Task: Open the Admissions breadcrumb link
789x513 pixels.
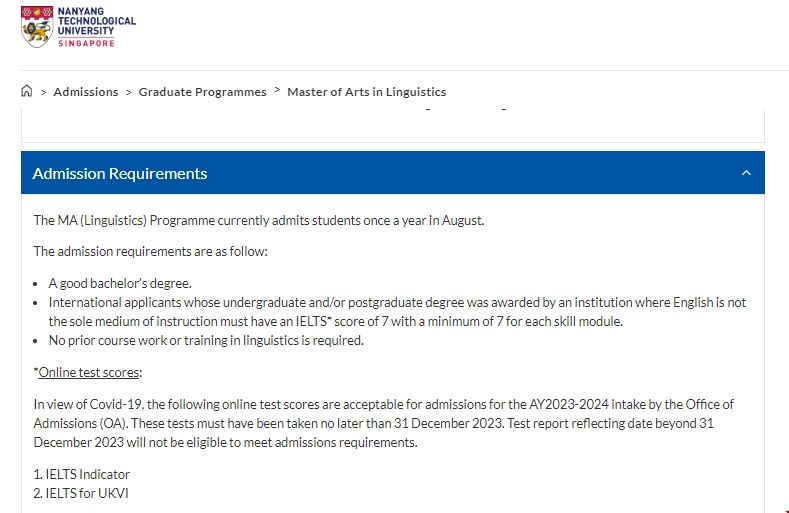Action: pos(86,92)
